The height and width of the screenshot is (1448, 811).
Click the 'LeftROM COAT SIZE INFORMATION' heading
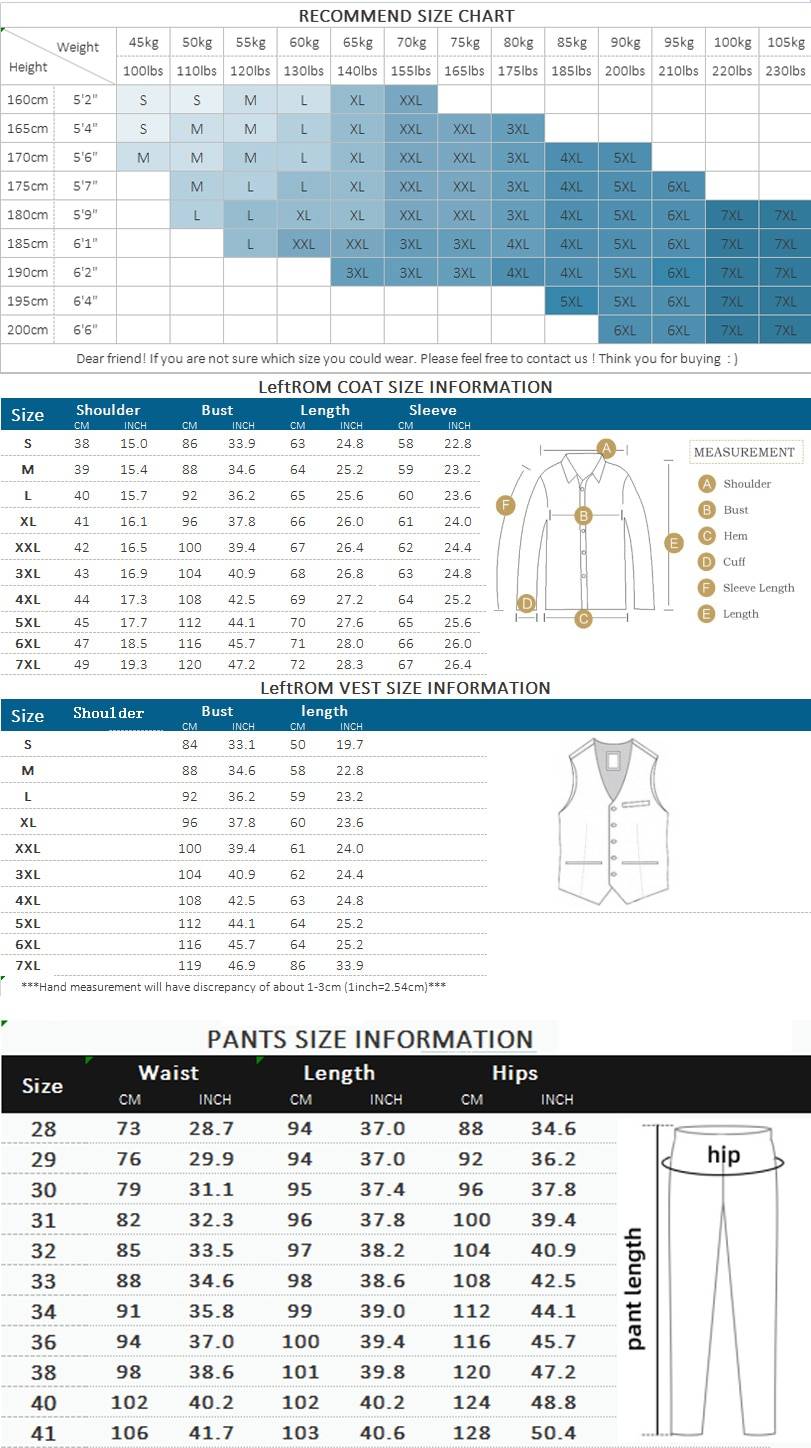[405, 387]
